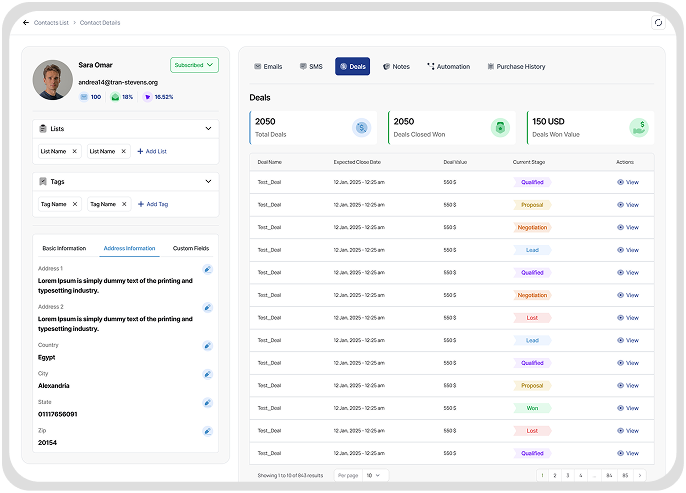The width and height of the screenshot is (686, 493).
Task: Open the Custom Fields tab
Action: 191,248
